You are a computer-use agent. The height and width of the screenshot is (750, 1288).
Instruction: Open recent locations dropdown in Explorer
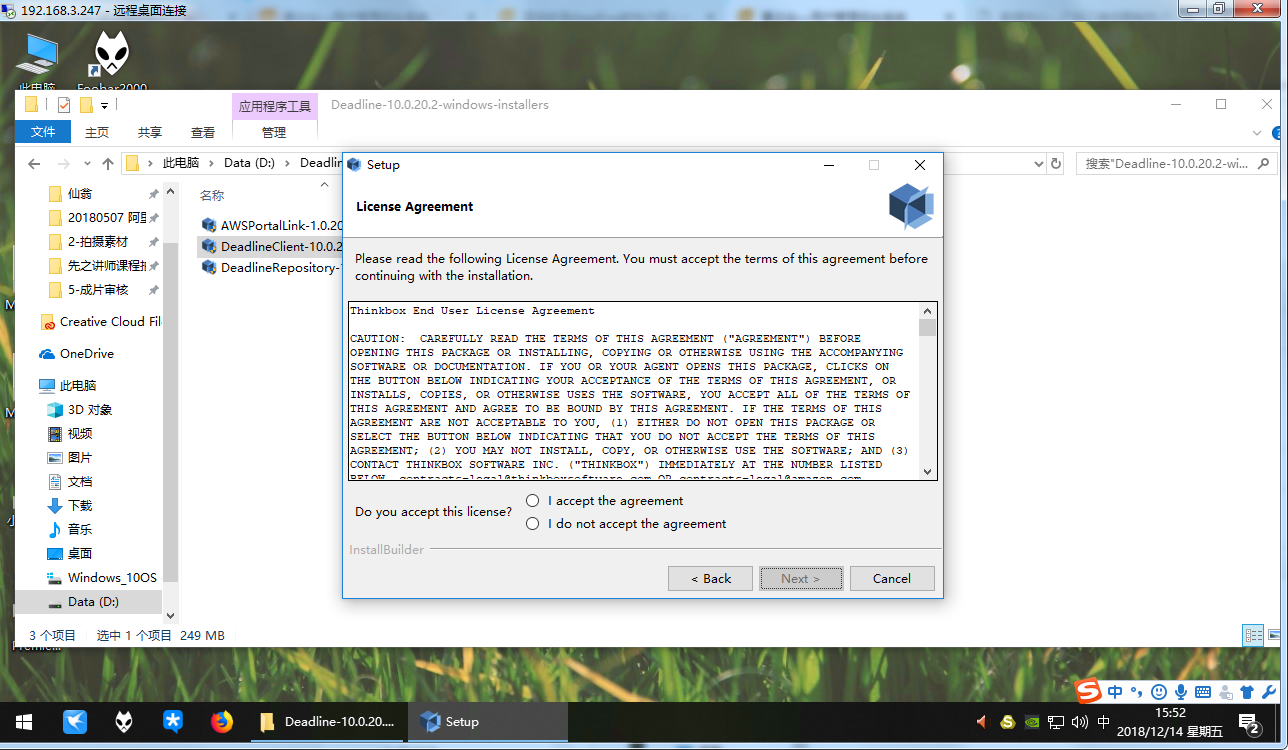coord(87,164)
